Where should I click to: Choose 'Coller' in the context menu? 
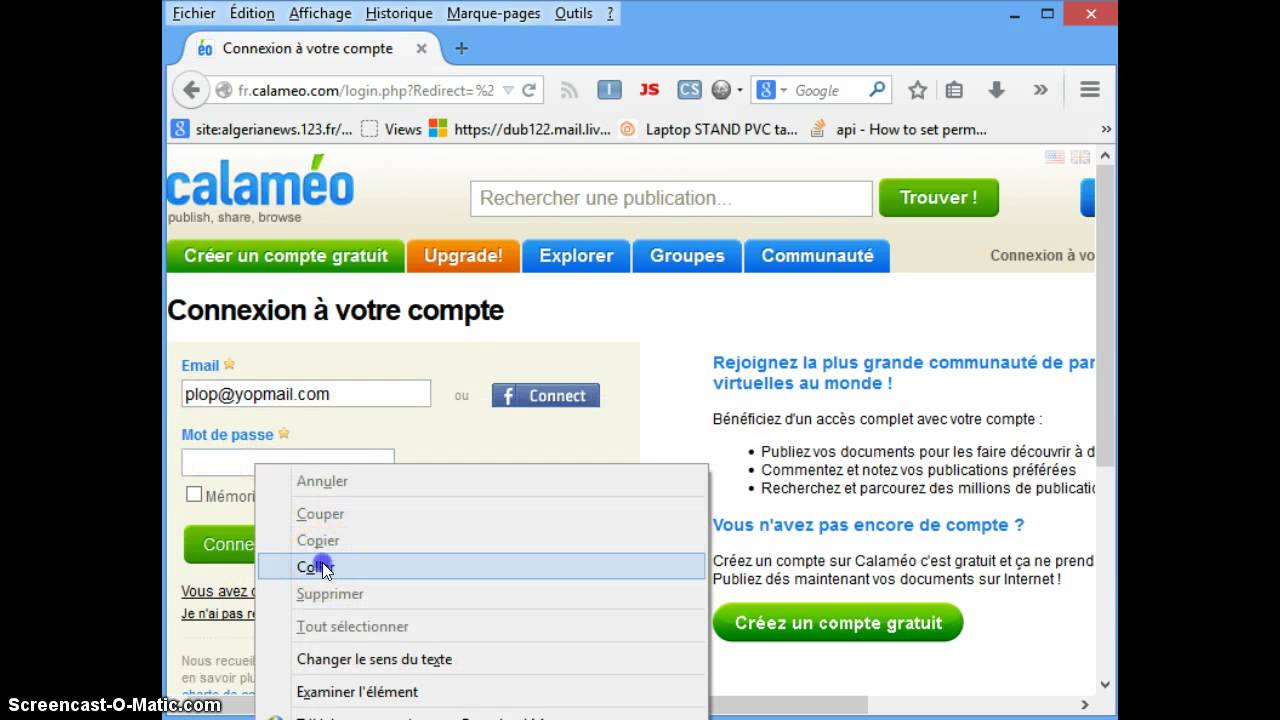(481, 567)
